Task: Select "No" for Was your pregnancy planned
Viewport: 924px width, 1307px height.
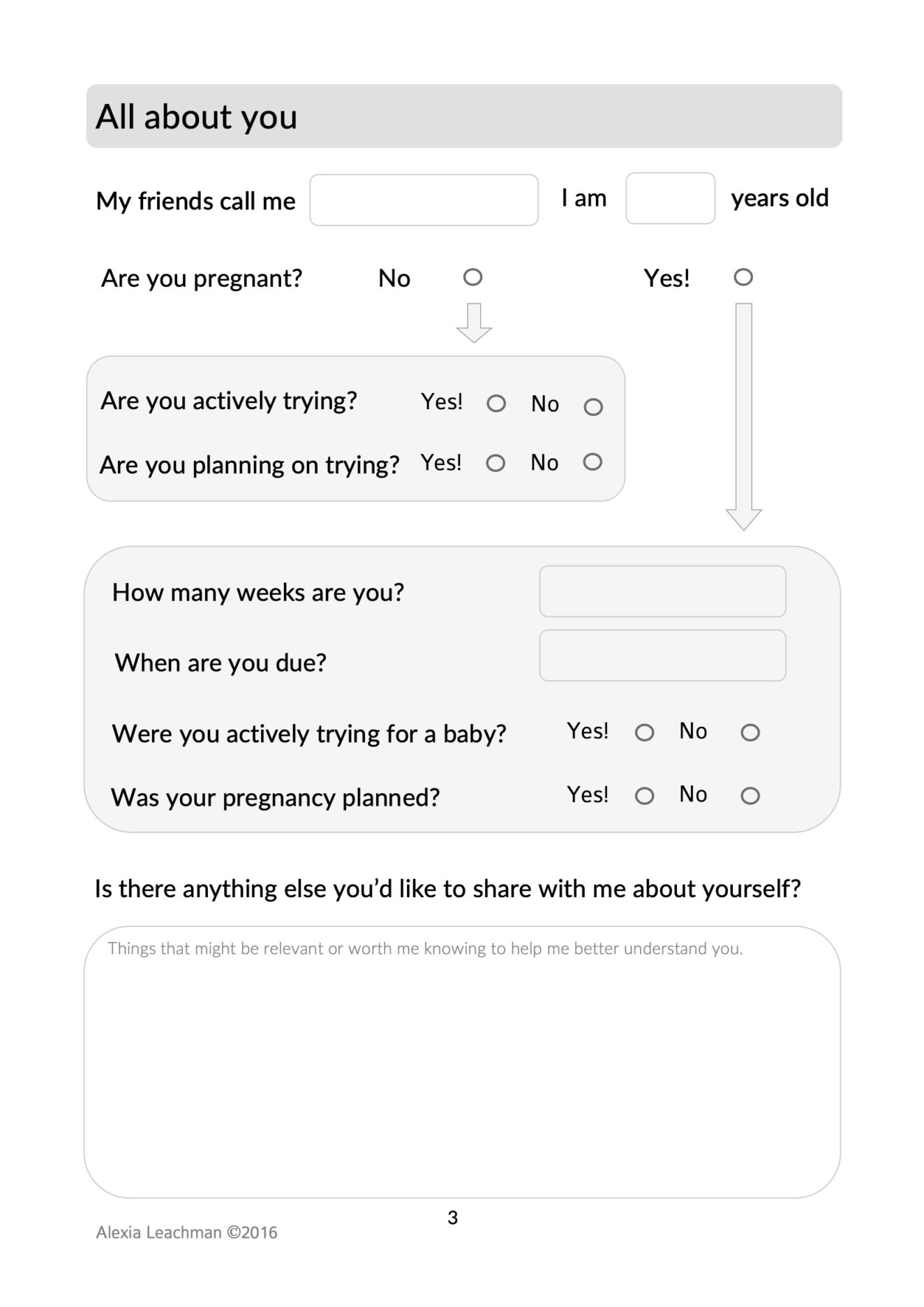Action: coord(750,796)
